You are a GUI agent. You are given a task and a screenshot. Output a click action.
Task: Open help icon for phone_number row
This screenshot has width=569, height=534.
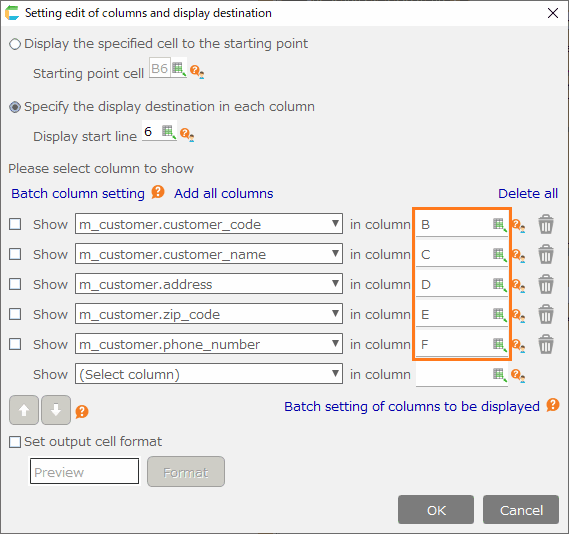[x=518, y=345]
